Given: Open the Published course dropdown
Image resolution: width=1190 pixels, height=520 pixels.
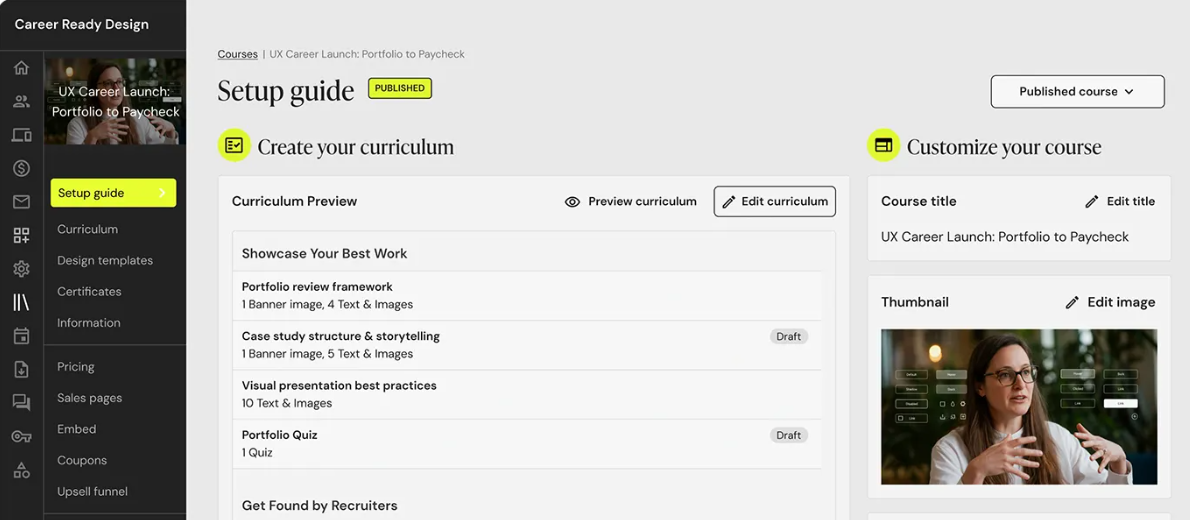Looking at the screenshot, I should click(1077, 91).
